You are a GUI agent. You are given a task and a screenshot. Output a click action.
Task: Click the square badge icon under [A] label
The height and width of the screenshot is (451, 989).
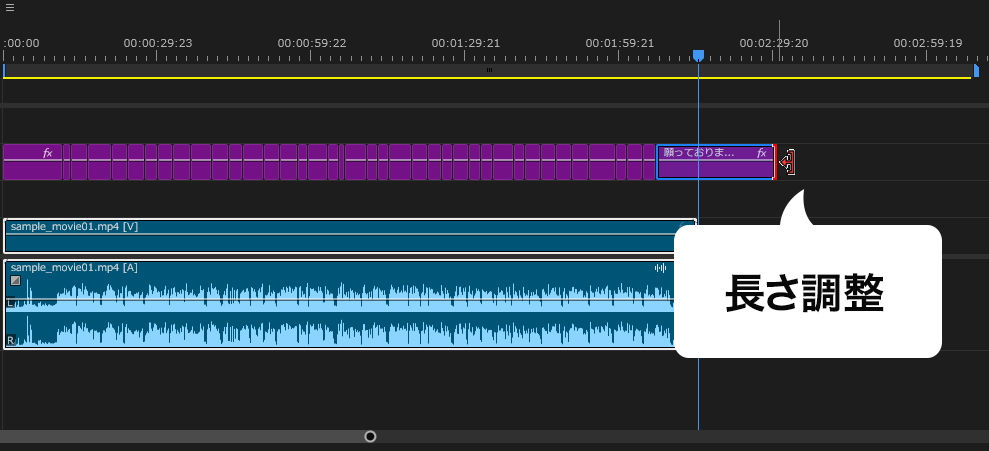[16, 281]
